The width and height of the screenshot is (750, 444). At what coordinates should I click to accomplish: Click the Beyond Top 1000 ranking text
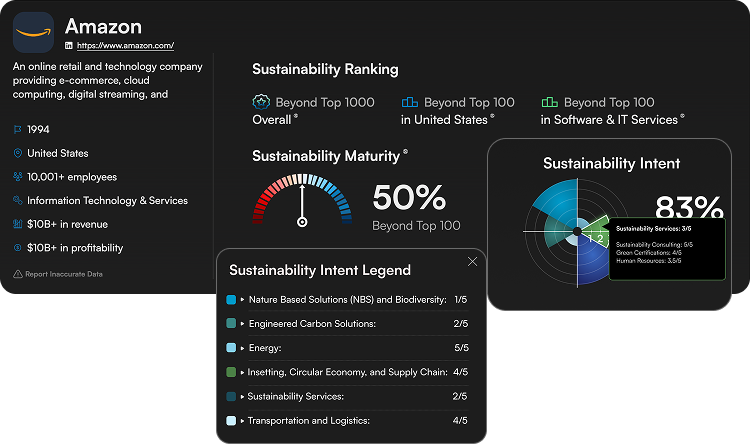click(325, 102)
